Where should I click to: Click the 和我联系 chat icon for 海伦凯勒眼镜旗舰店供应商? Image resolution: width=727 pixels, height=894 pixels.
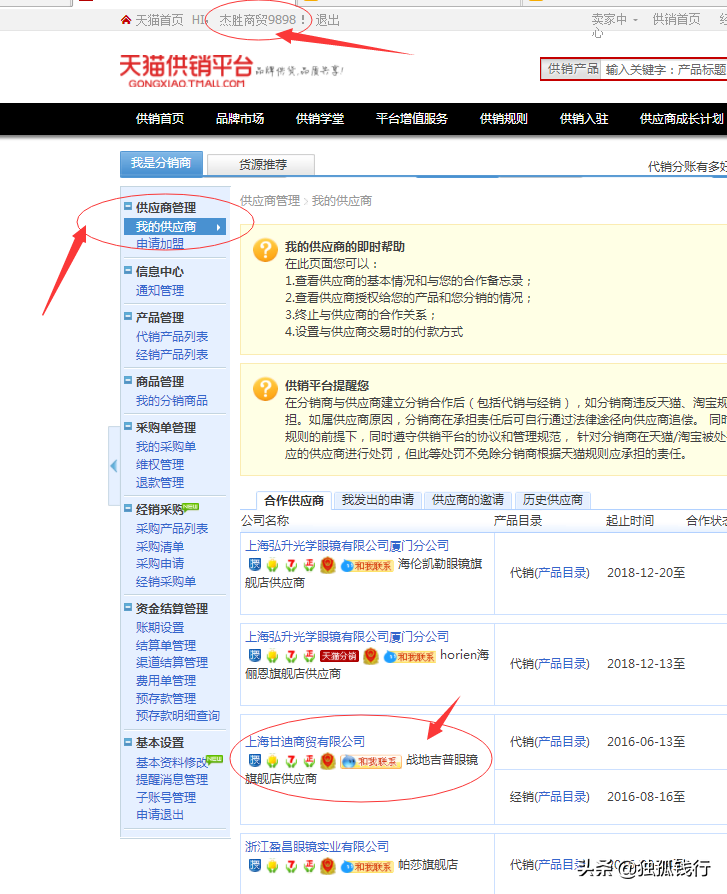click(x=367, y=566)
